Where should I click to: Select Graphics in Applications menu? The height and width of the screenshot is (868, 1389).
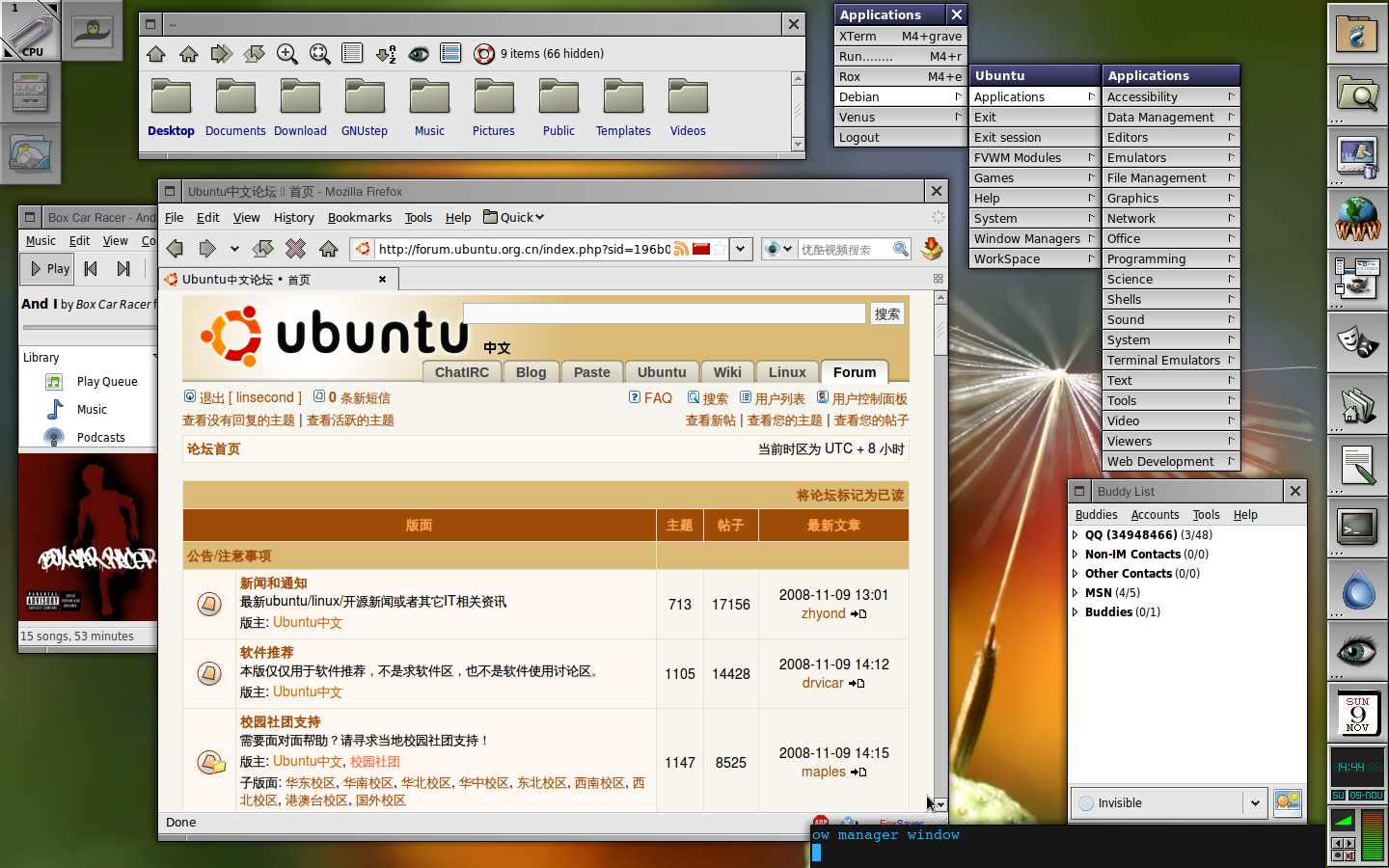point(1171,198)
